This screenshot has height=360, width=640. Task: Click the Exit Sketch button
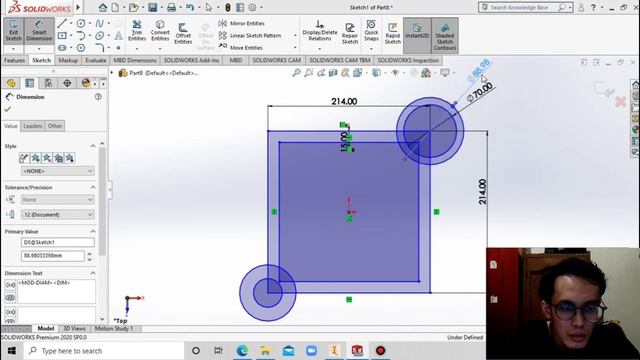click(13, 31)
